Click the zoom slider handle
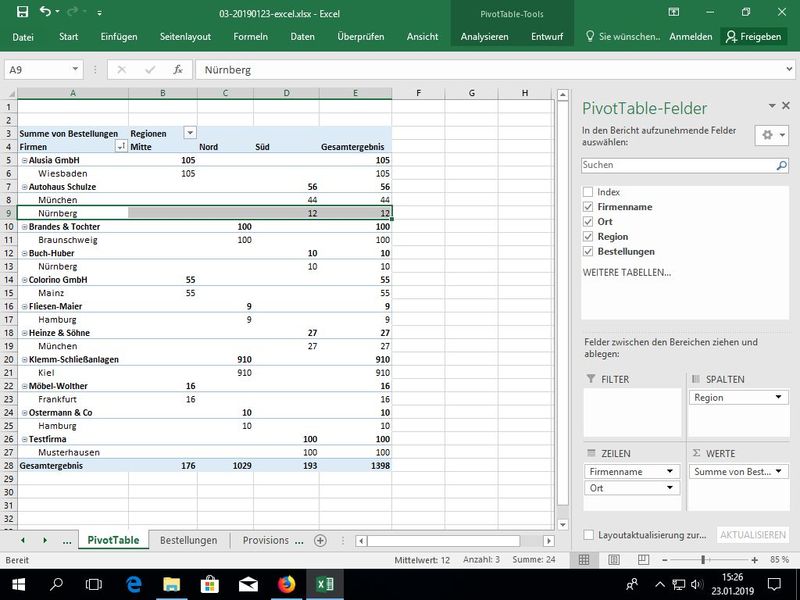This screenshot has width=800, height=600. click(703, 560)
